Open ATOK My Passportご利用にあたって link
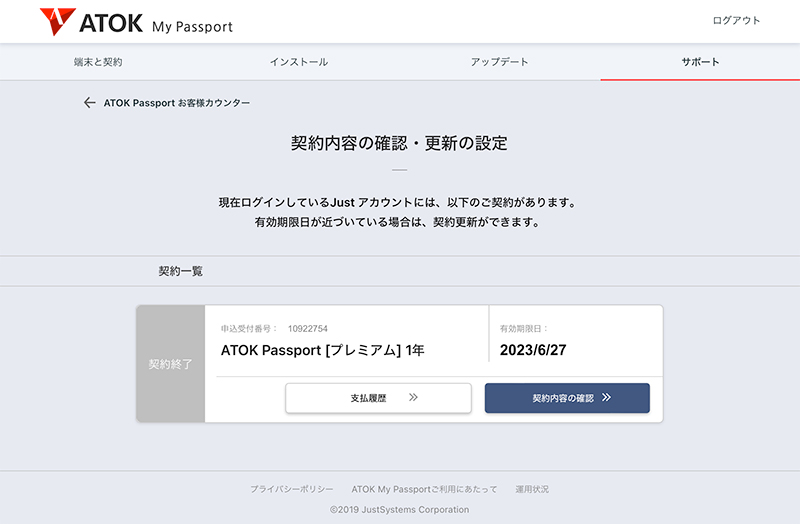The height and width of the screenshot is (524, 800). tap(424, 489)
